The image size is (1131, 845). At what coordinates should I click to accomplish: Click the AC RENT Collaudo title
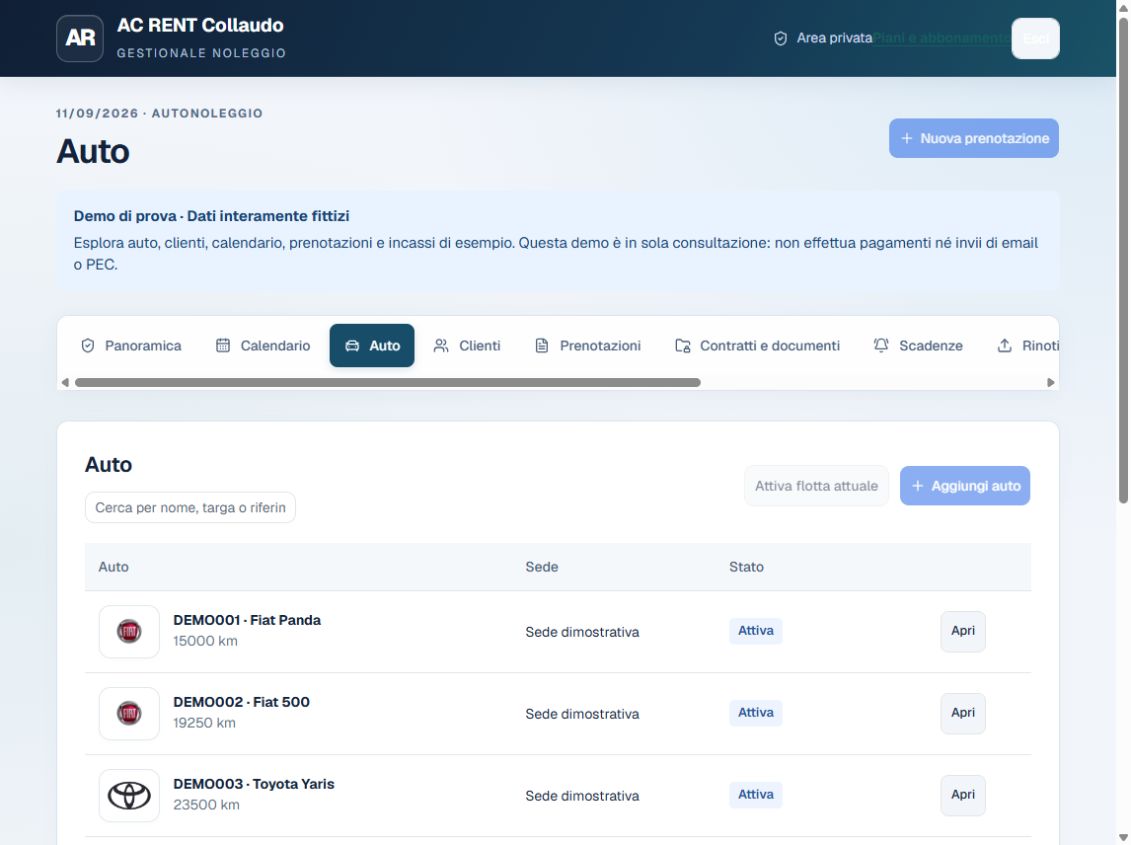(x=201, y=25)
